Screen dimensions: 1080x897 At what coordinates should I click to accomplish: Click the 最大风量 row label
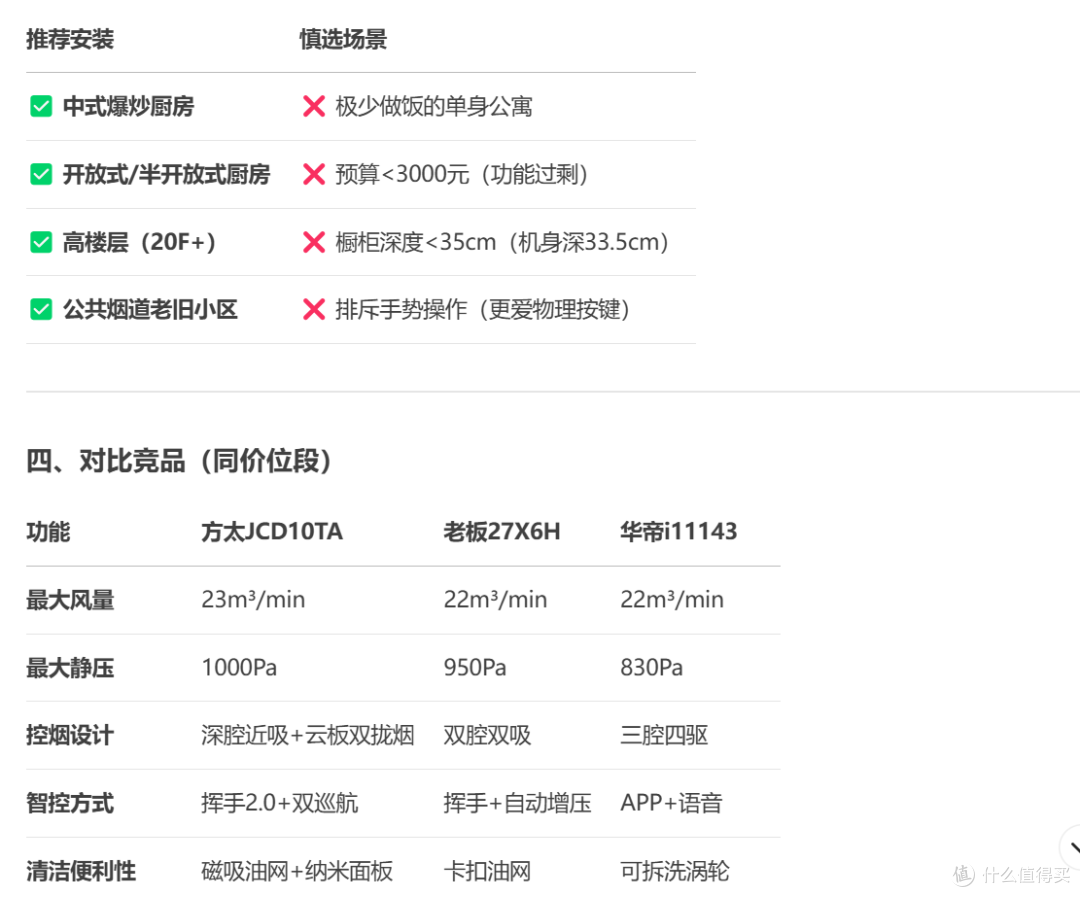(69, 600)
